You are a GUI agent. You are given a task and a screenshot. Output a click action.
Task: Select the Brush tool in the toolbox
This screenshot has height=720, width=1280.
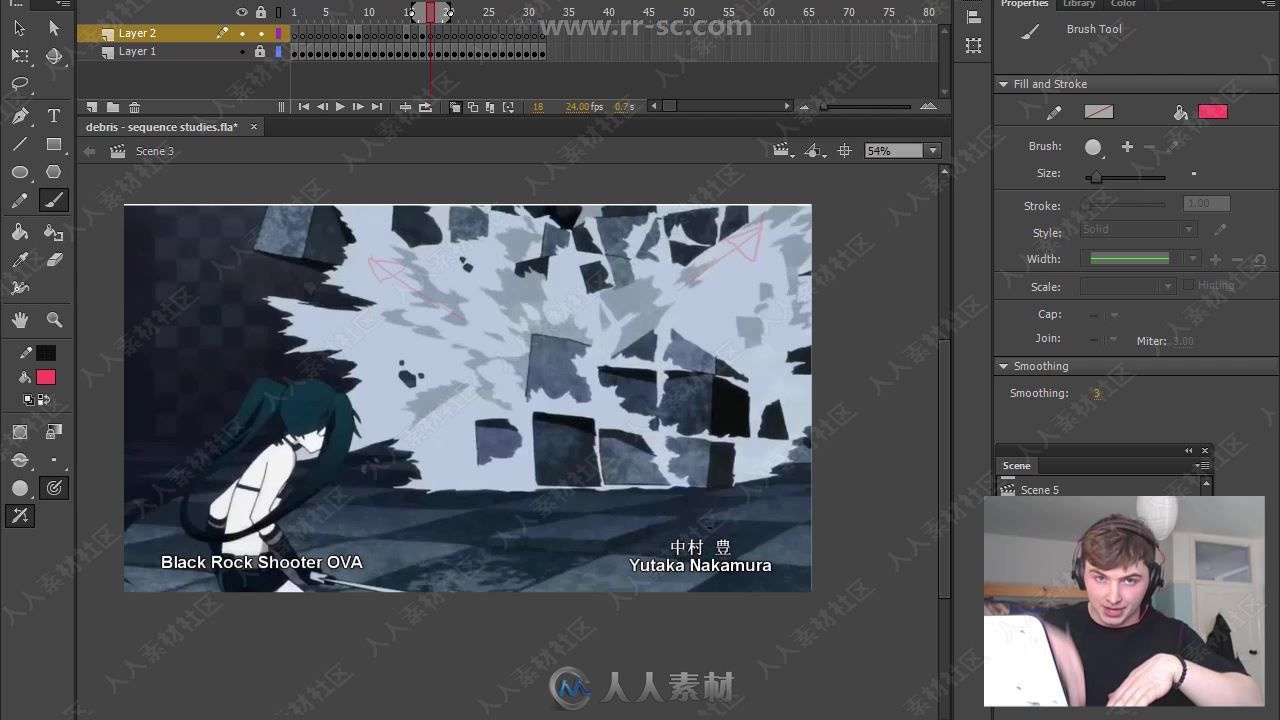click(x=54, y=200)
